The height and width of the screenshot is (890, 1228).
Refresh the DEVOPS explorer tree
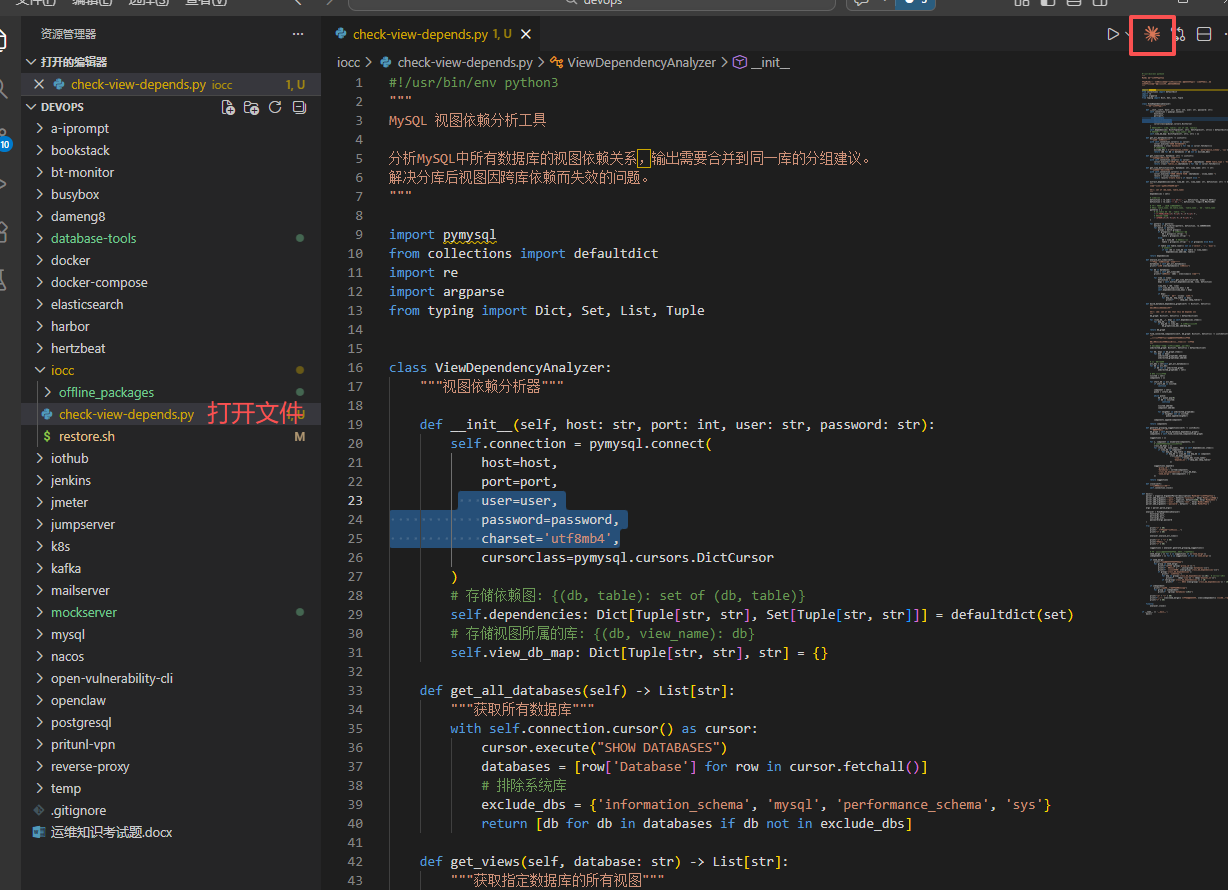click(275, 107)
